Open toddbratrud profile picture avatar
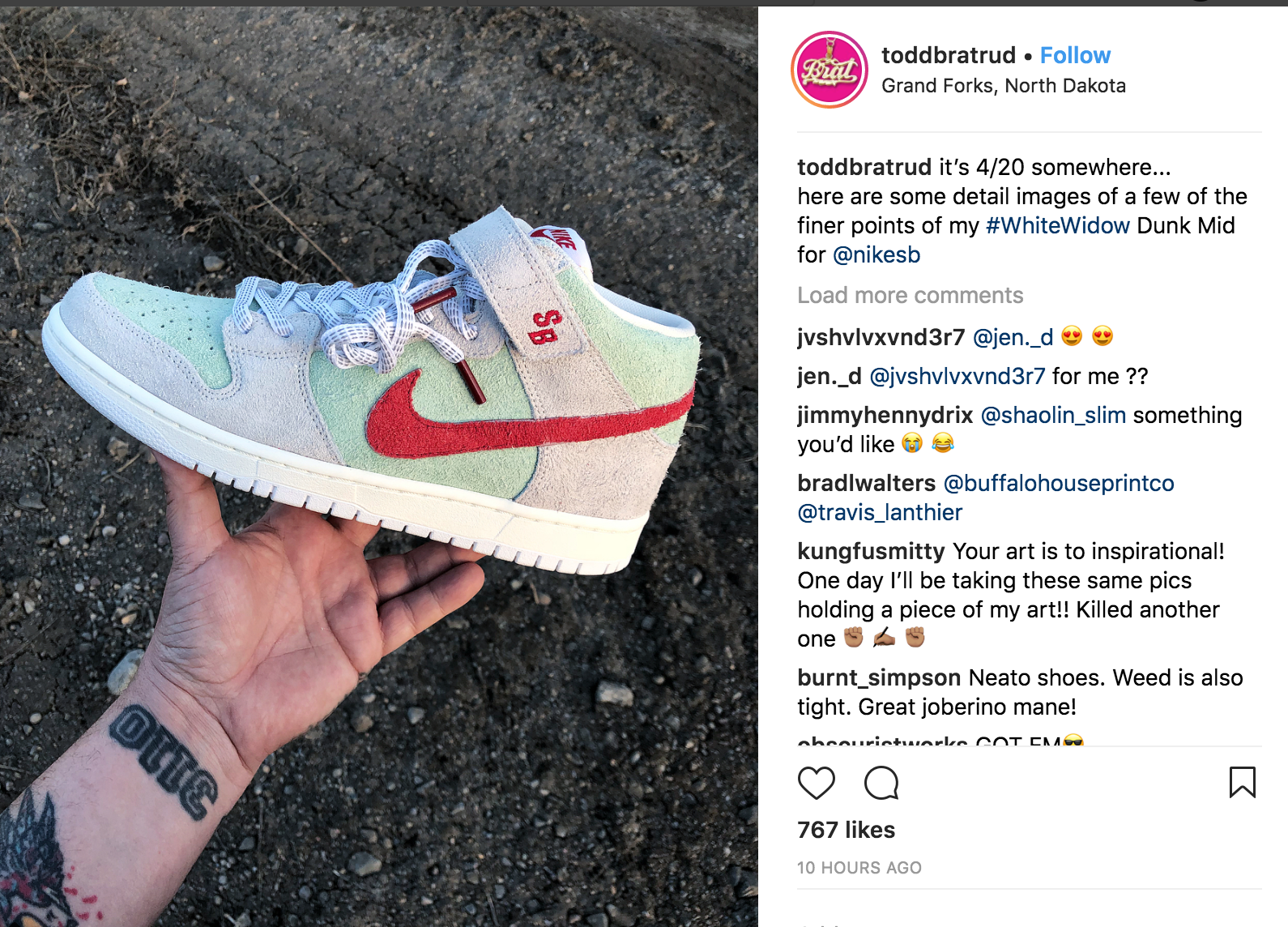 coord(830,70)
